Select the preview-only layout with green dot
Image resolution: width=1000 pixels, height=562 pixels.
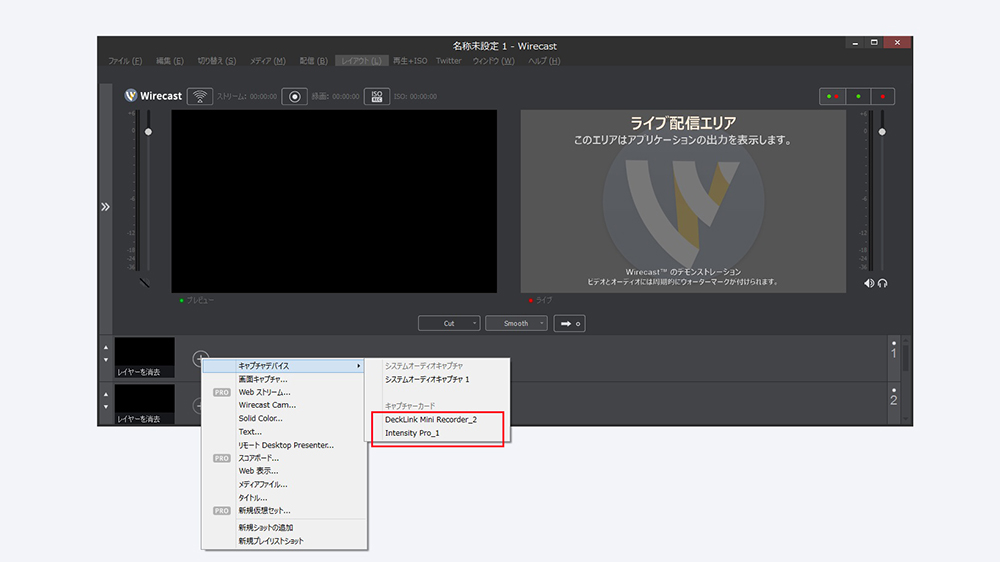858,96
